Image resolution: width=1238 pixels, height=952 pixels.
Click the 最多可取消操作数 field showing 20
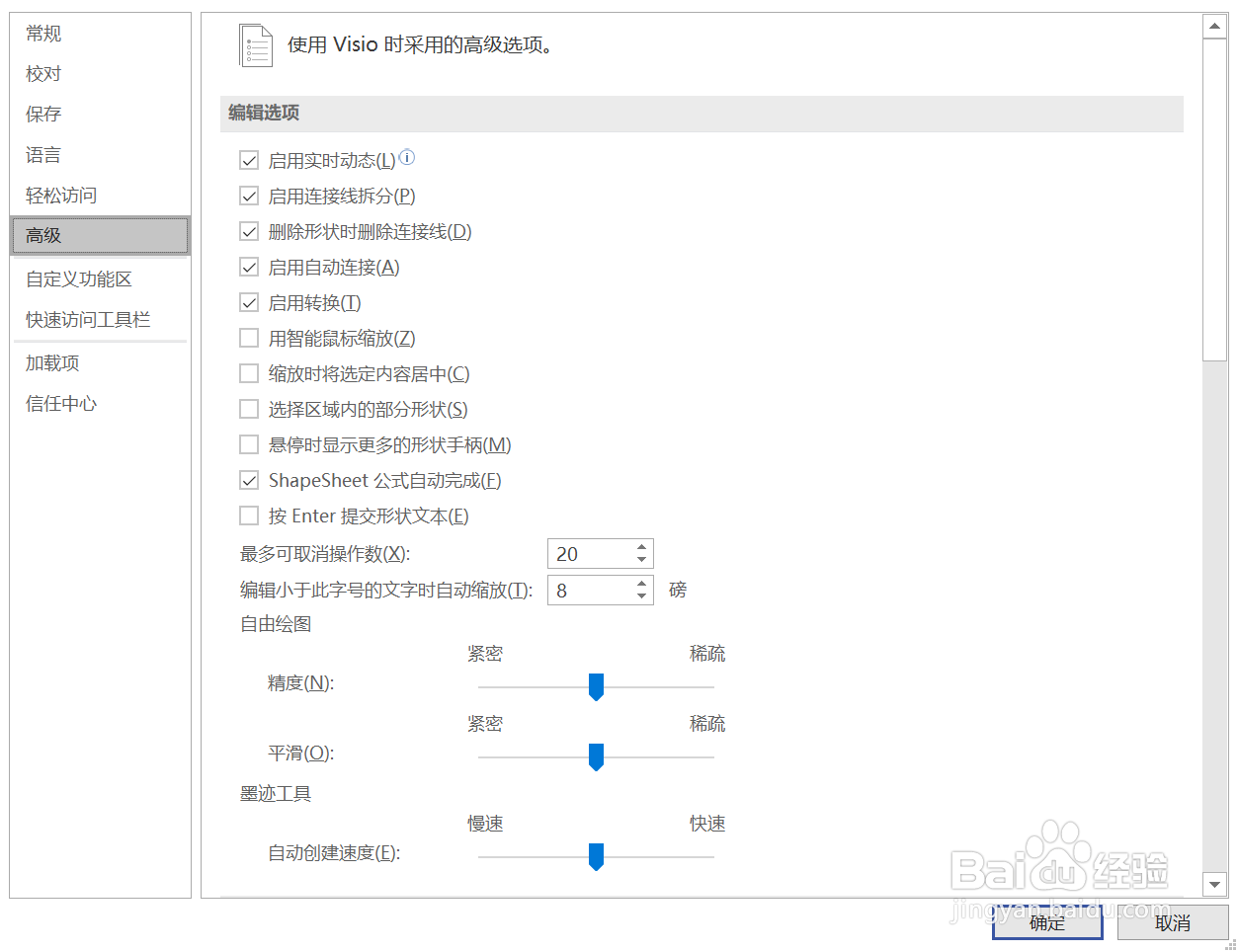pyautogui.click(x=590, y=554)
